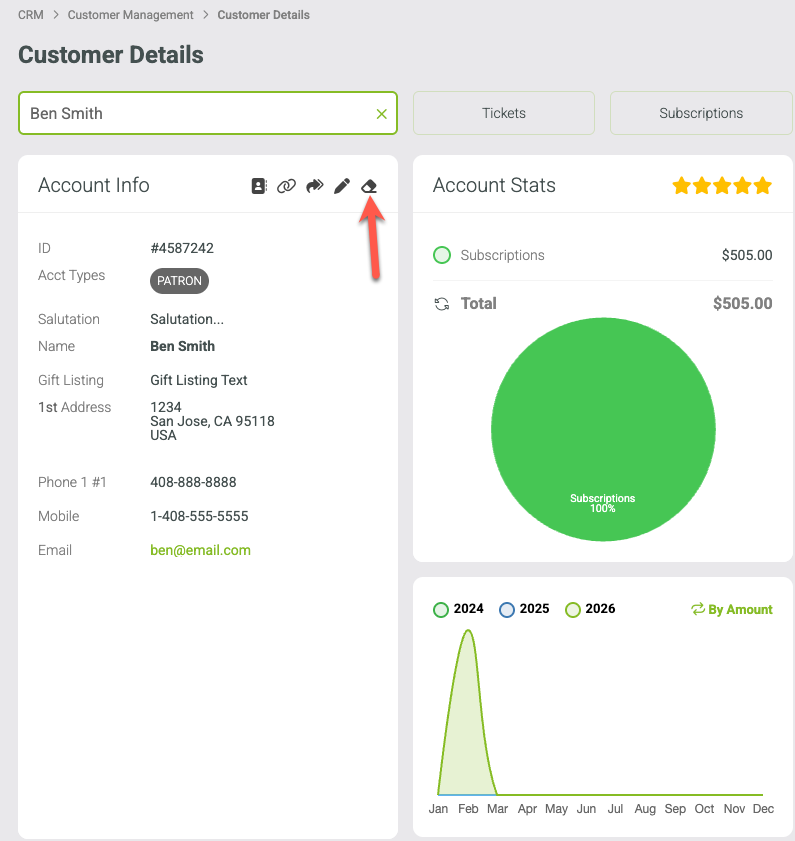Click the green Subscriptions pie chart slice
The image size is (795, 841).
click(x=603, y=429)
